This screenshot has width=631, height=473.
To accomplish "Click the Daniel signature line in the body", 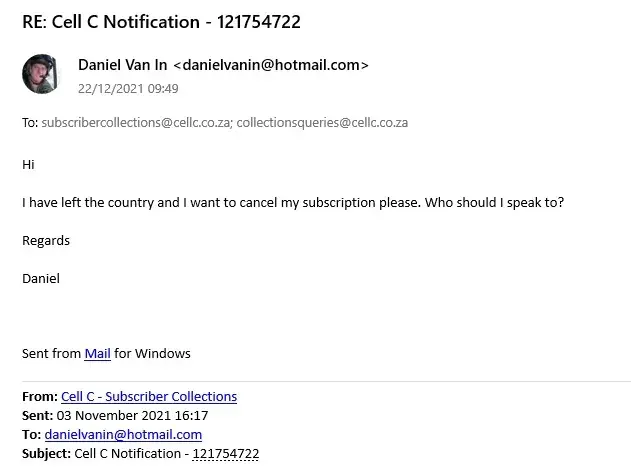I will (41, 278).
